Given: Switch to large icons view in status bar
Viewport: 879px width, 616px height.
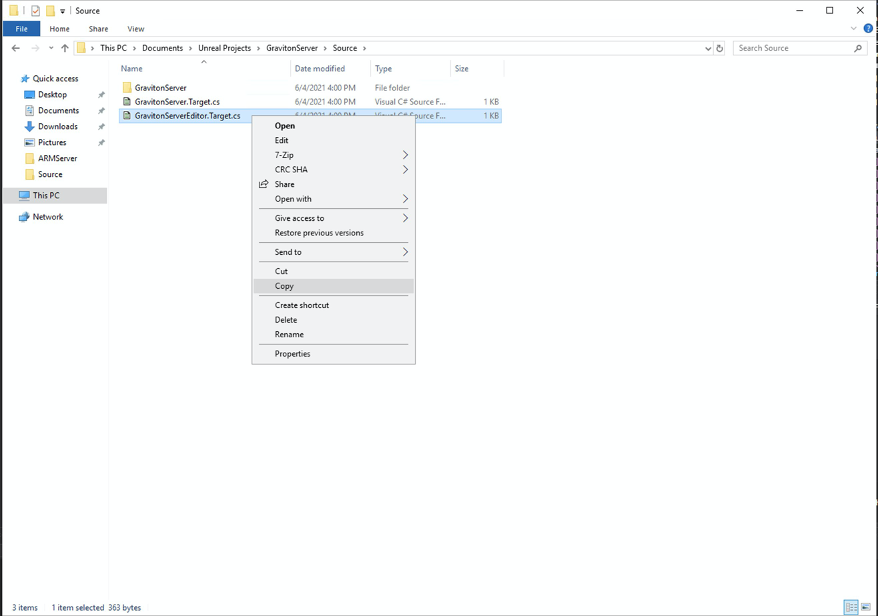Looking at the screenshot, I should click(x=867, y=607).
